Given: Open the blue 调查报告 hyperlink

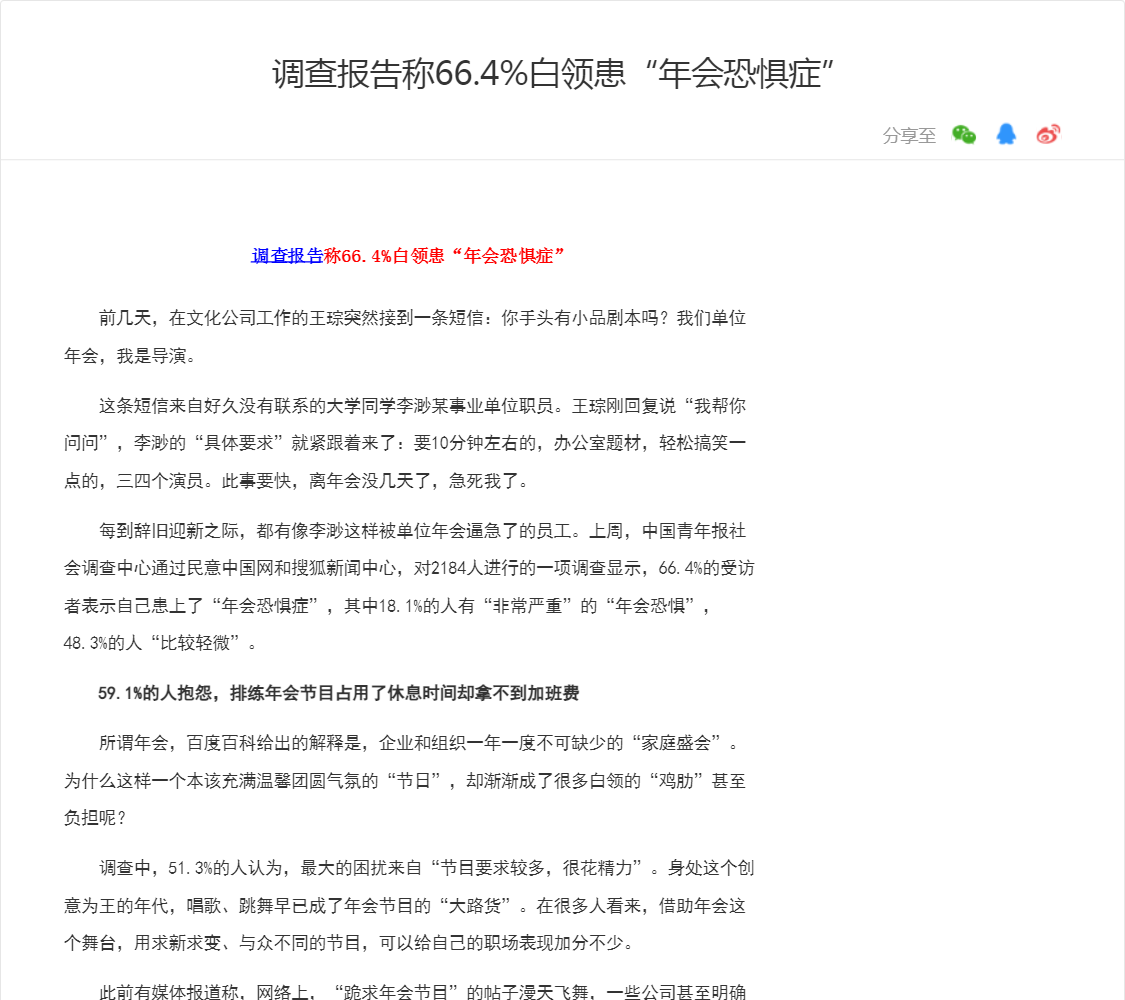Looking at the screenshot, I should click(287, 255).
